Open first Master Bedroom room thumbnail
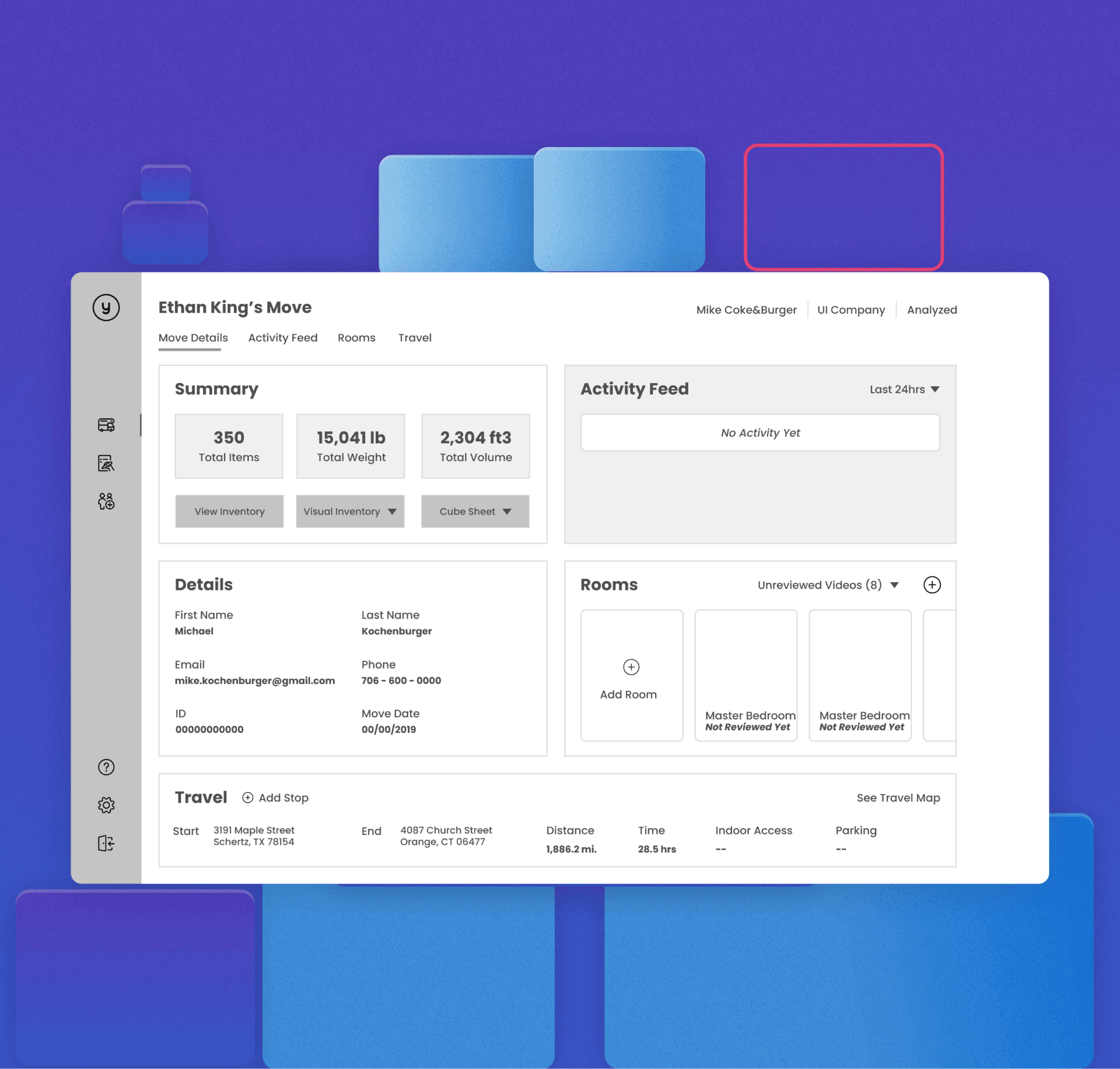This screenshot has width=1120, height=1069. pyautogui.click(x=745, y=676)
